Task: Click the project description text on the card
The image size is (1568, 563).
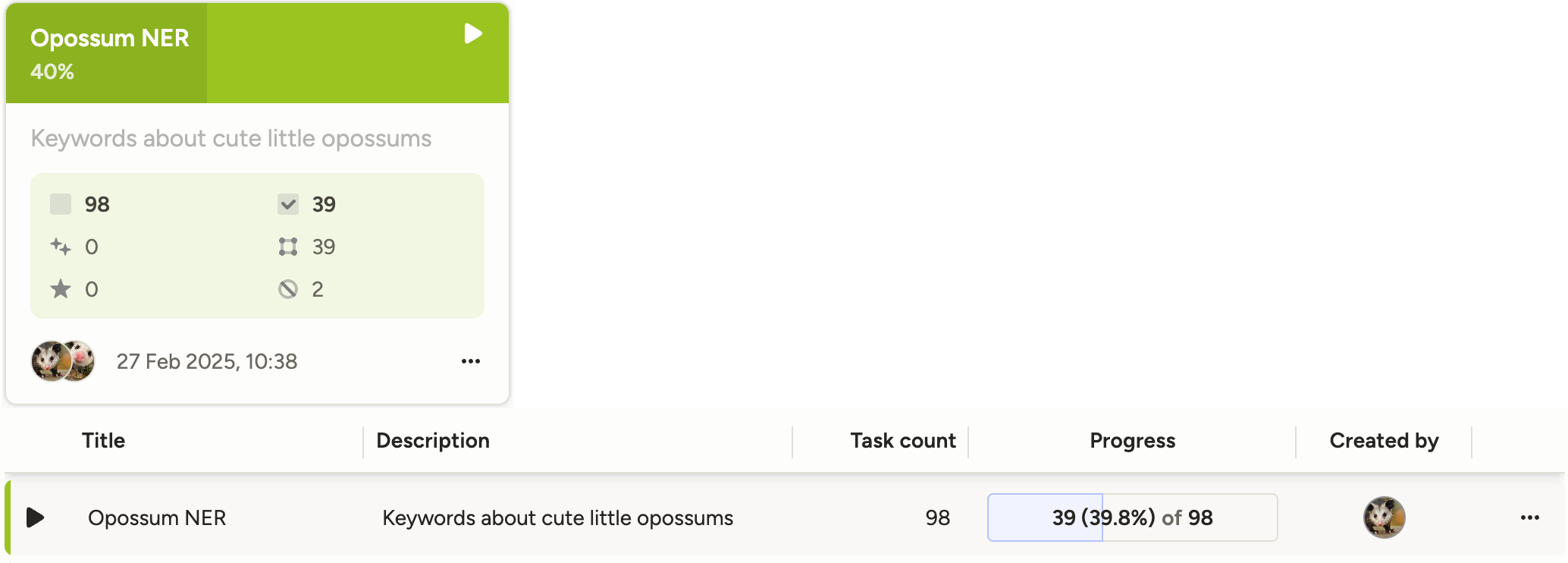Action: (230, 138)
